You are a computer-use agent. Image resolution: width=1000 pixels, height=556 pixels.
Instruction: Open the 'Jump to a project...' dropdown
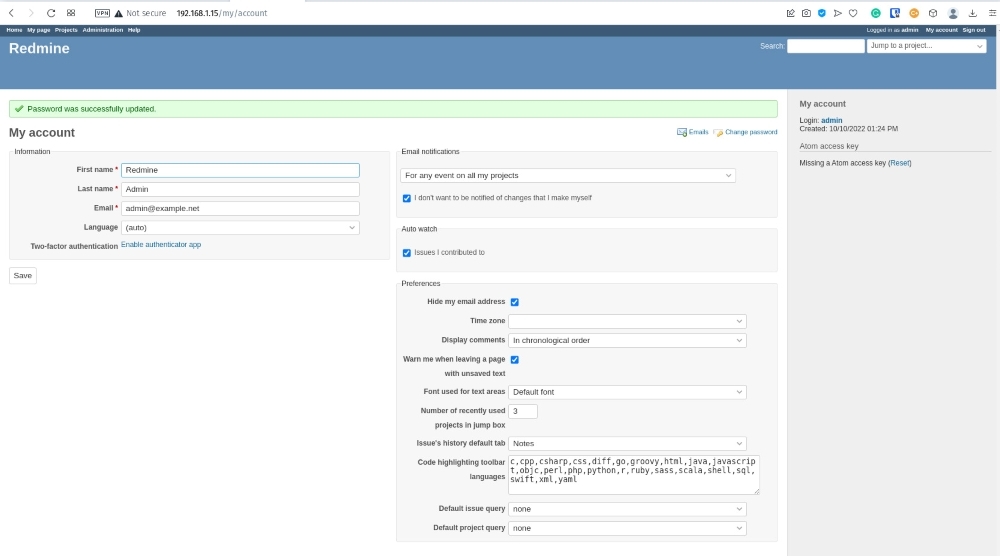[x=926, y=46]
